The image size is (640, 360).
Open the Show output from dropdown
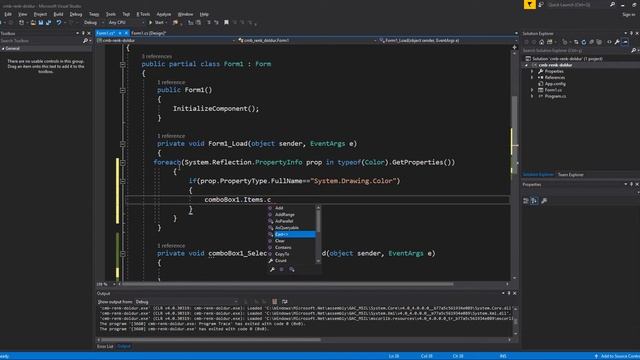pos(186,302)
